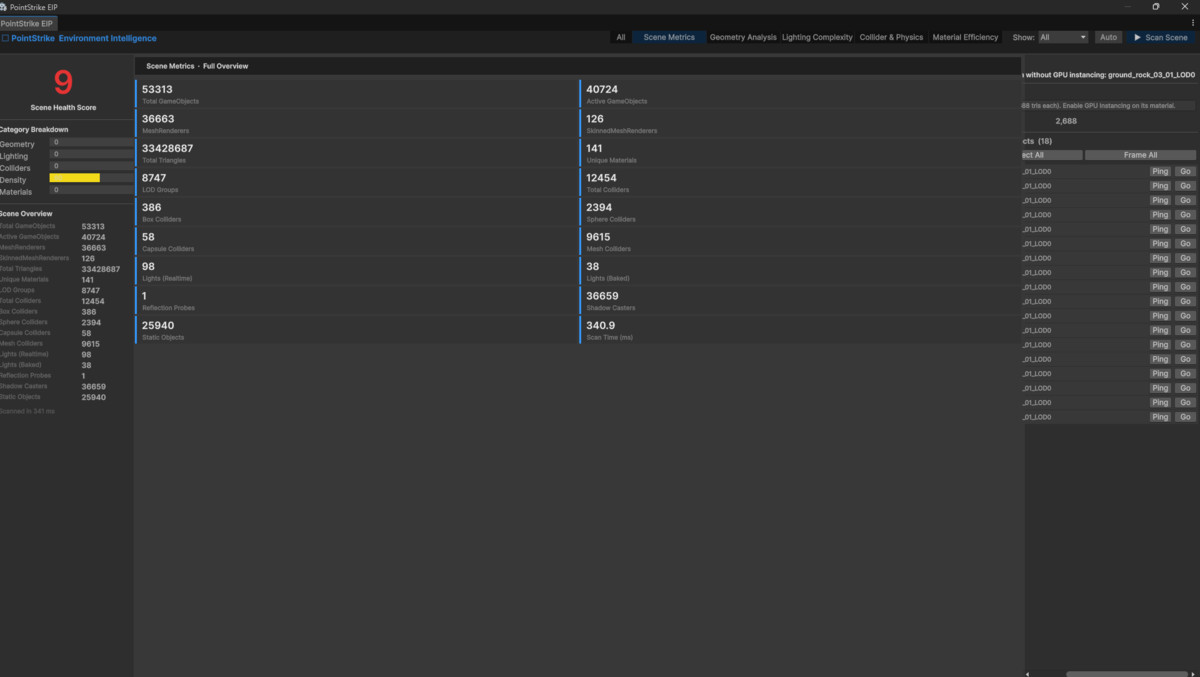This screenshot has height=677, width=1200.
Task: Click the square icon beside PointStrike heading
Action: [x=5, y=38]
